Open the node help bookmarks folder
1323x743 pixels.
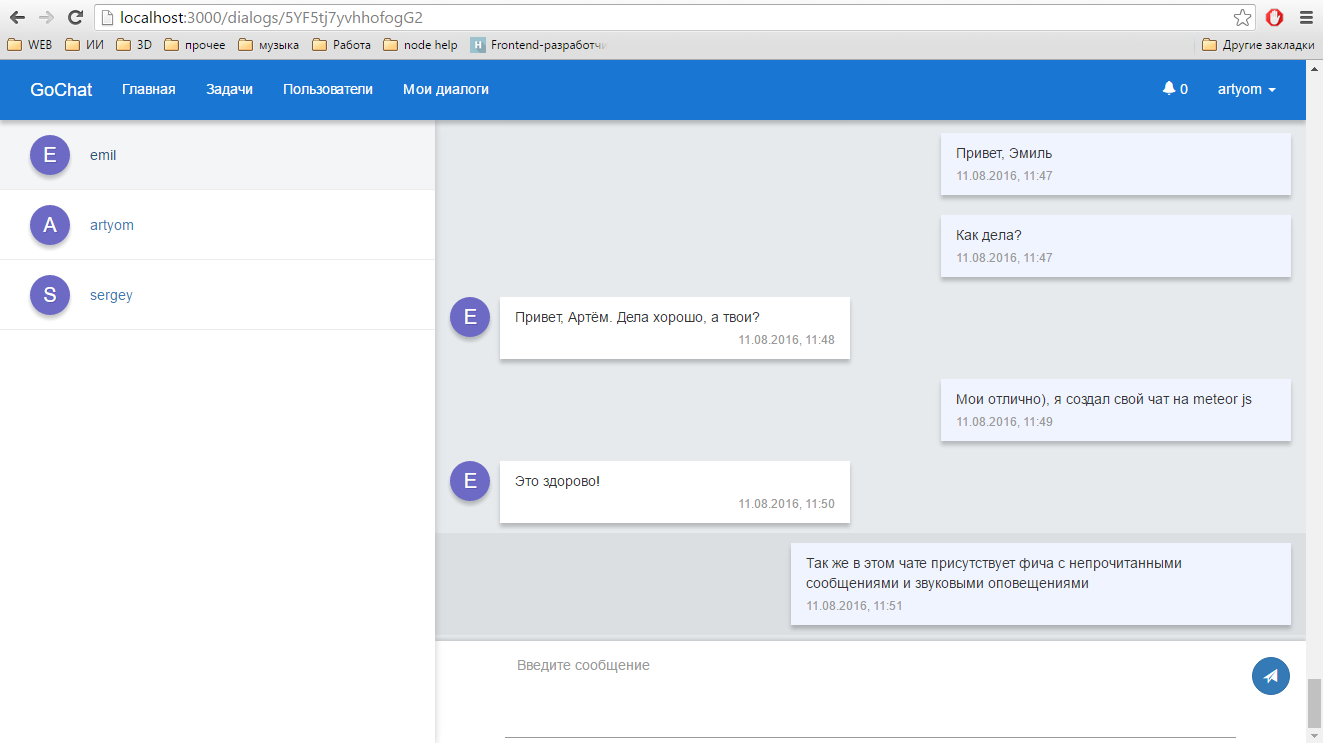click(420, 45)
